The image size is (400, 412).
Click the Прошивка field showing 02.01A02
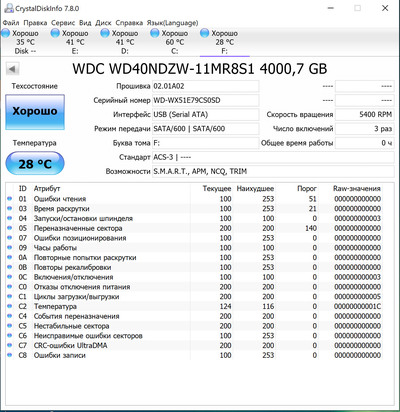[205, 86]
